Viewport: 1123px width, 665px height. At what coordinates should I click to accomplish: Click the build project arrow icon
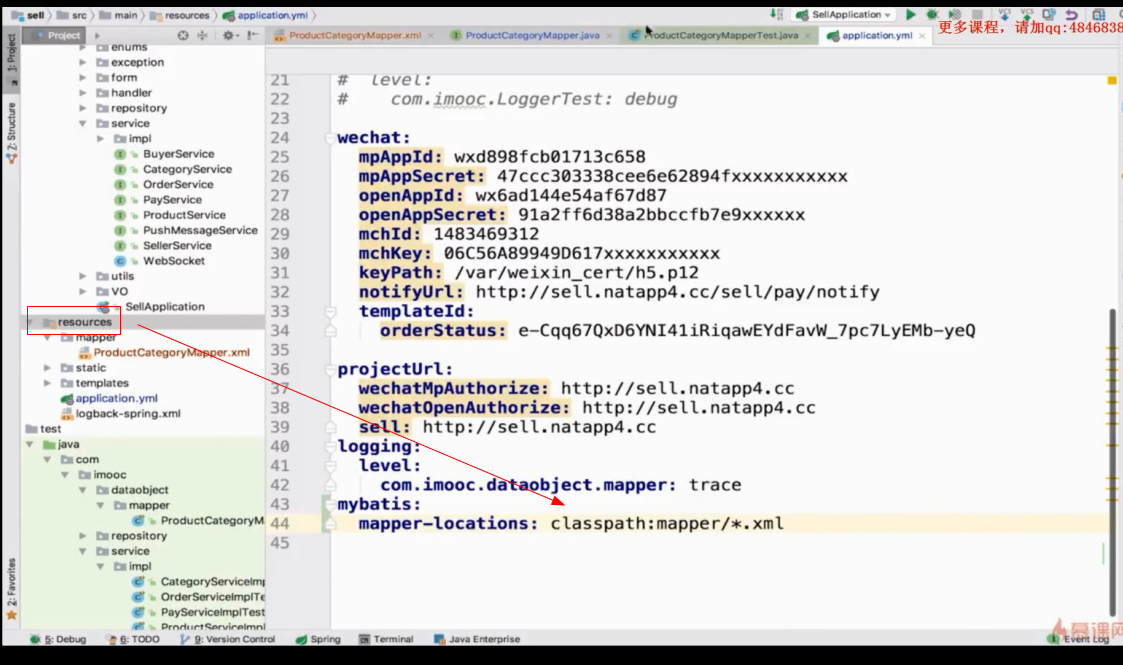pyautogui.click(x=776, y=14)
